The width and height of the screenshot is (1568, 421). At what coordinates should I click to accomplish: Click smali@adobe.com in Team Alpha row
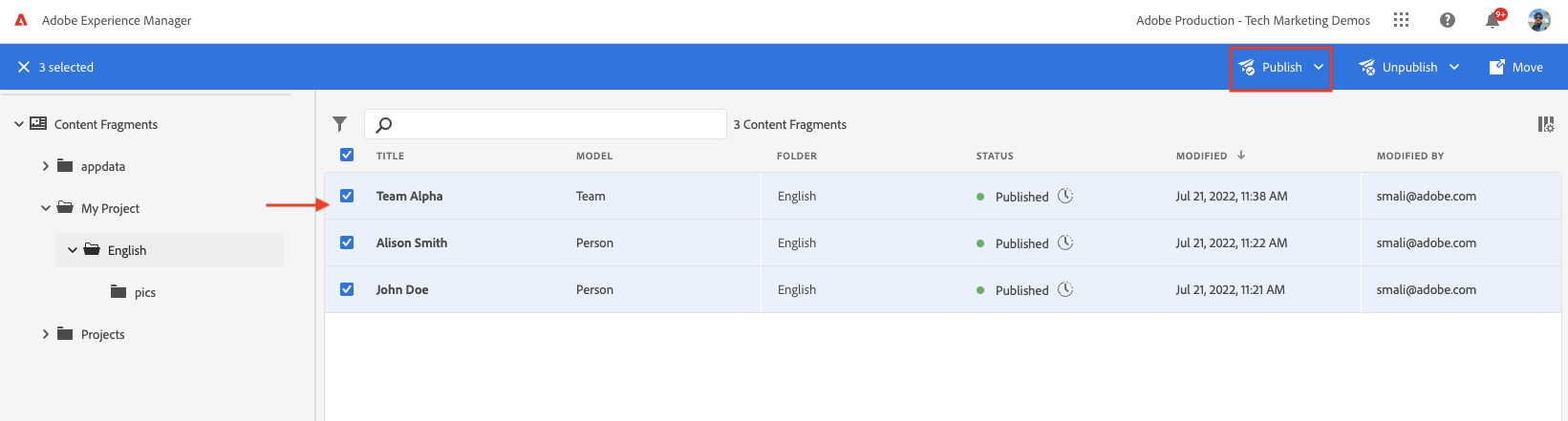point(1427,196)
